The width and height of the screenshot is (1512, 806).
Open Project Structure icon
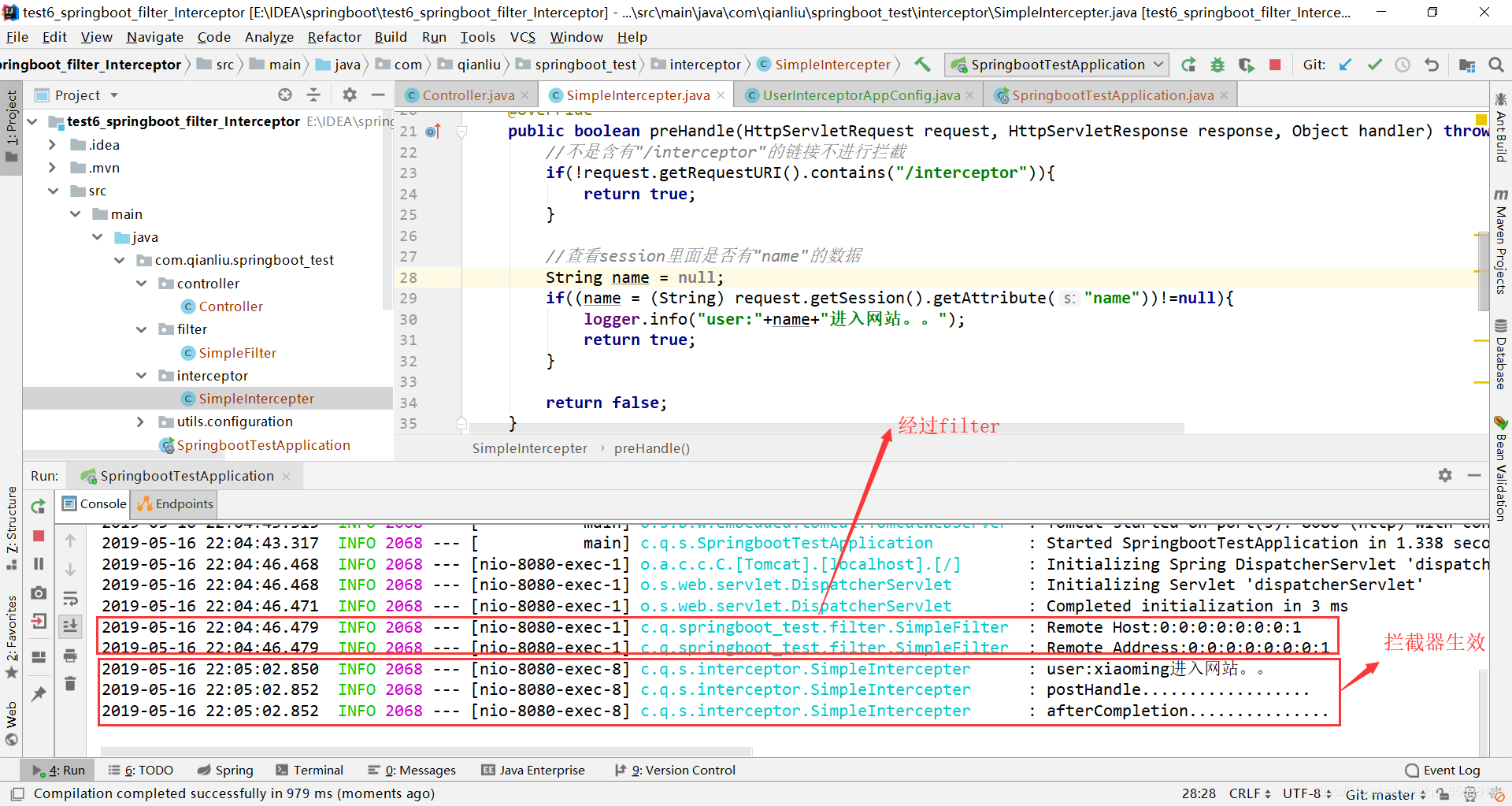pyautogui.click(x=1467, y=65)
